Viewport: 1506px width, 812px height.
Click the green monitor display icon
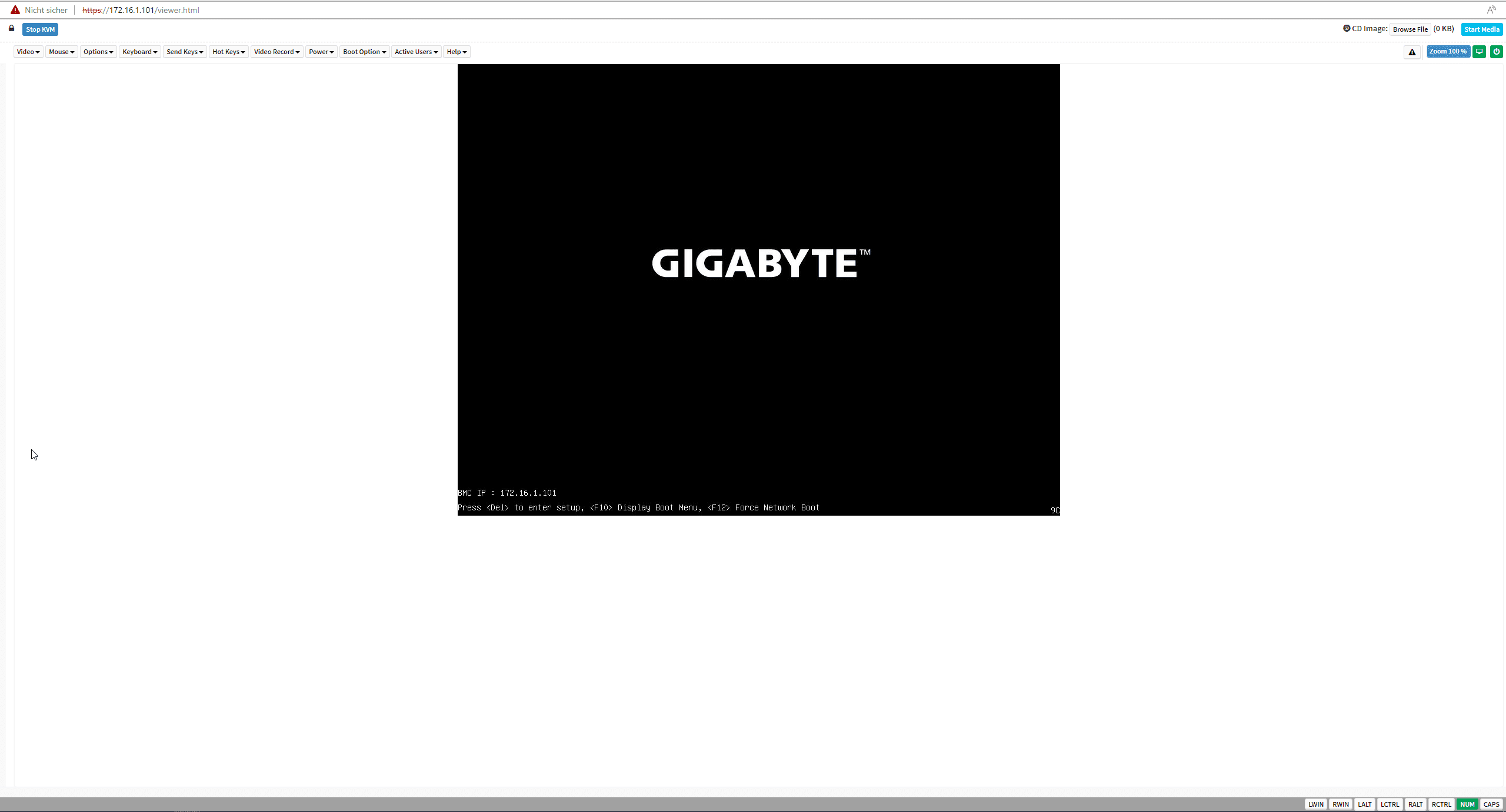[1479, 52]
